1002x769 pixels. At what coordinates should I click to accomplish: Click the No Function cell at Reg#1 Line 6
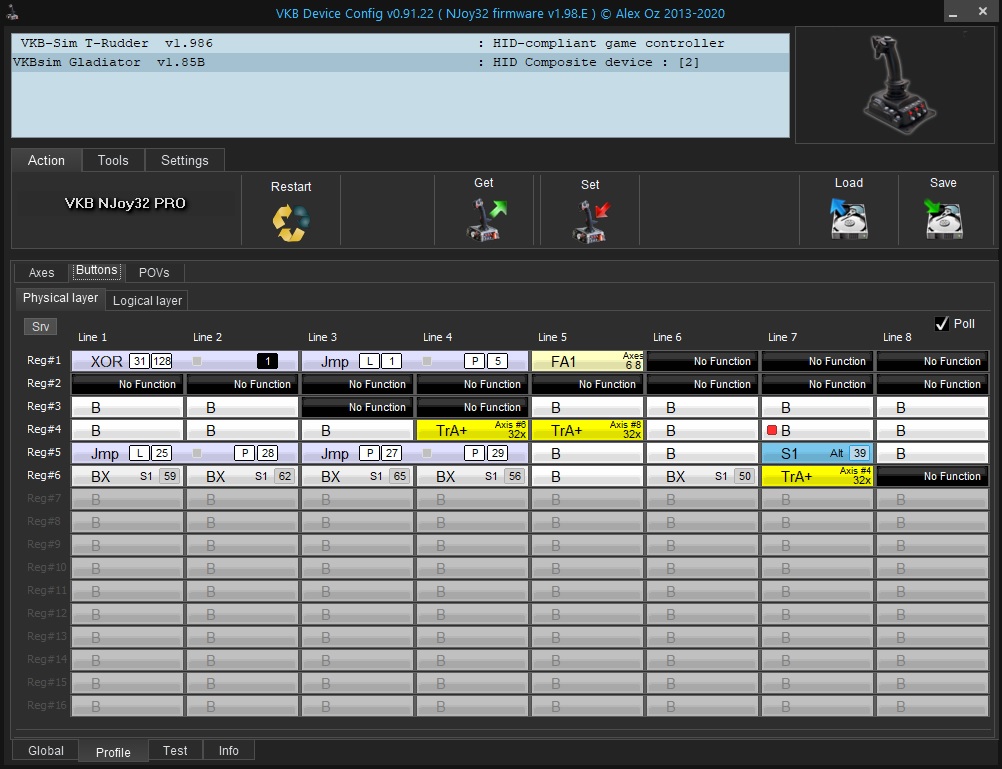point(702,361)
